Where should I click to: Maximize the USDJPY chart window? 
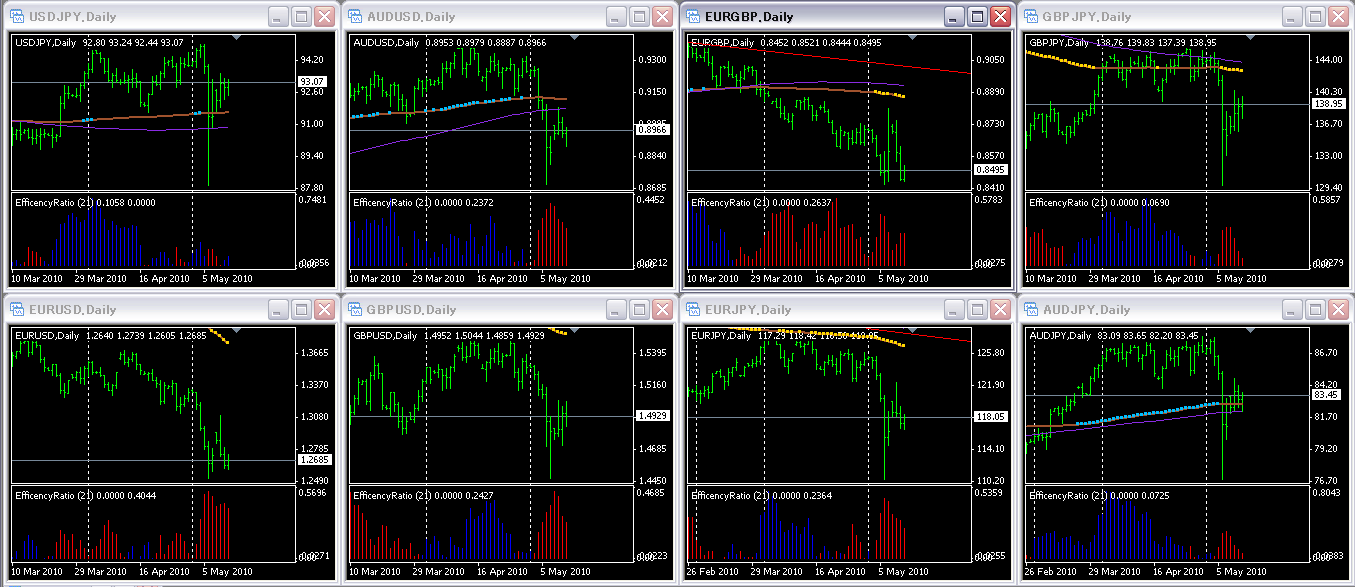click(301, 17)
